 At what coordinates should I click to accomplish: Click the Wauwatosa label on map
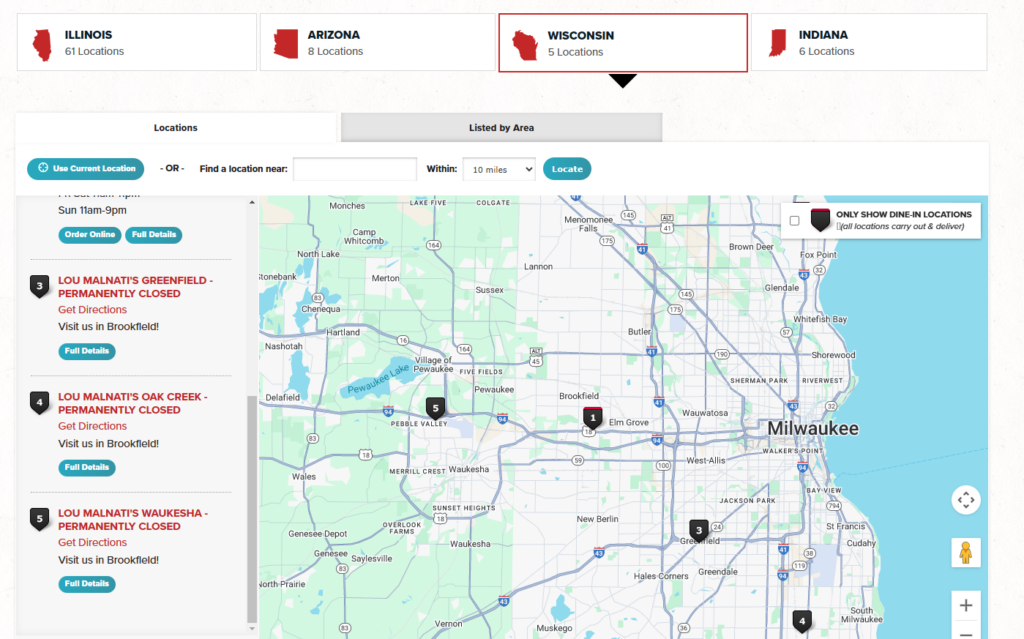click(x=705, y=413)
